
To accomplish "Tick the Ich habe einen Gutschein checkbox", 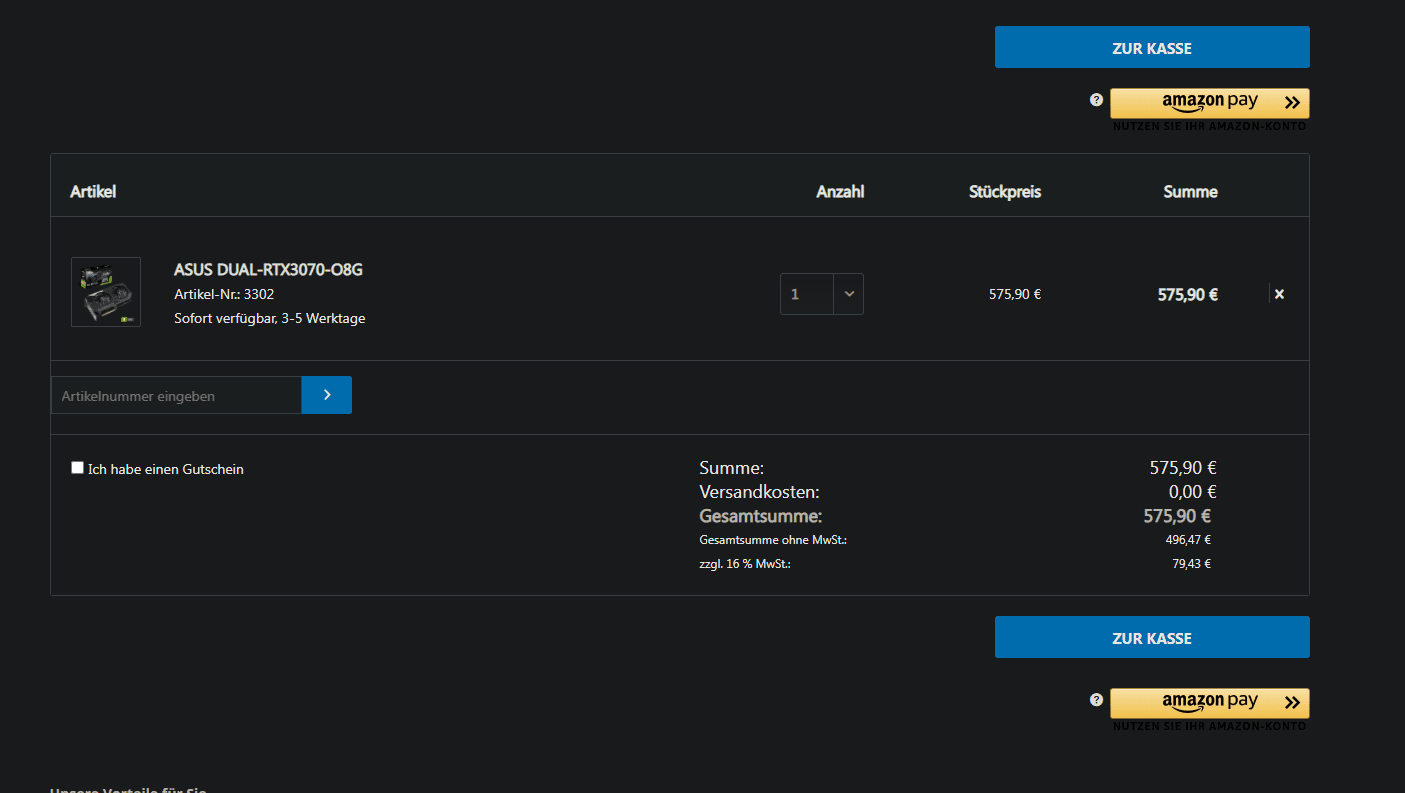I will (x=77, y=467).
